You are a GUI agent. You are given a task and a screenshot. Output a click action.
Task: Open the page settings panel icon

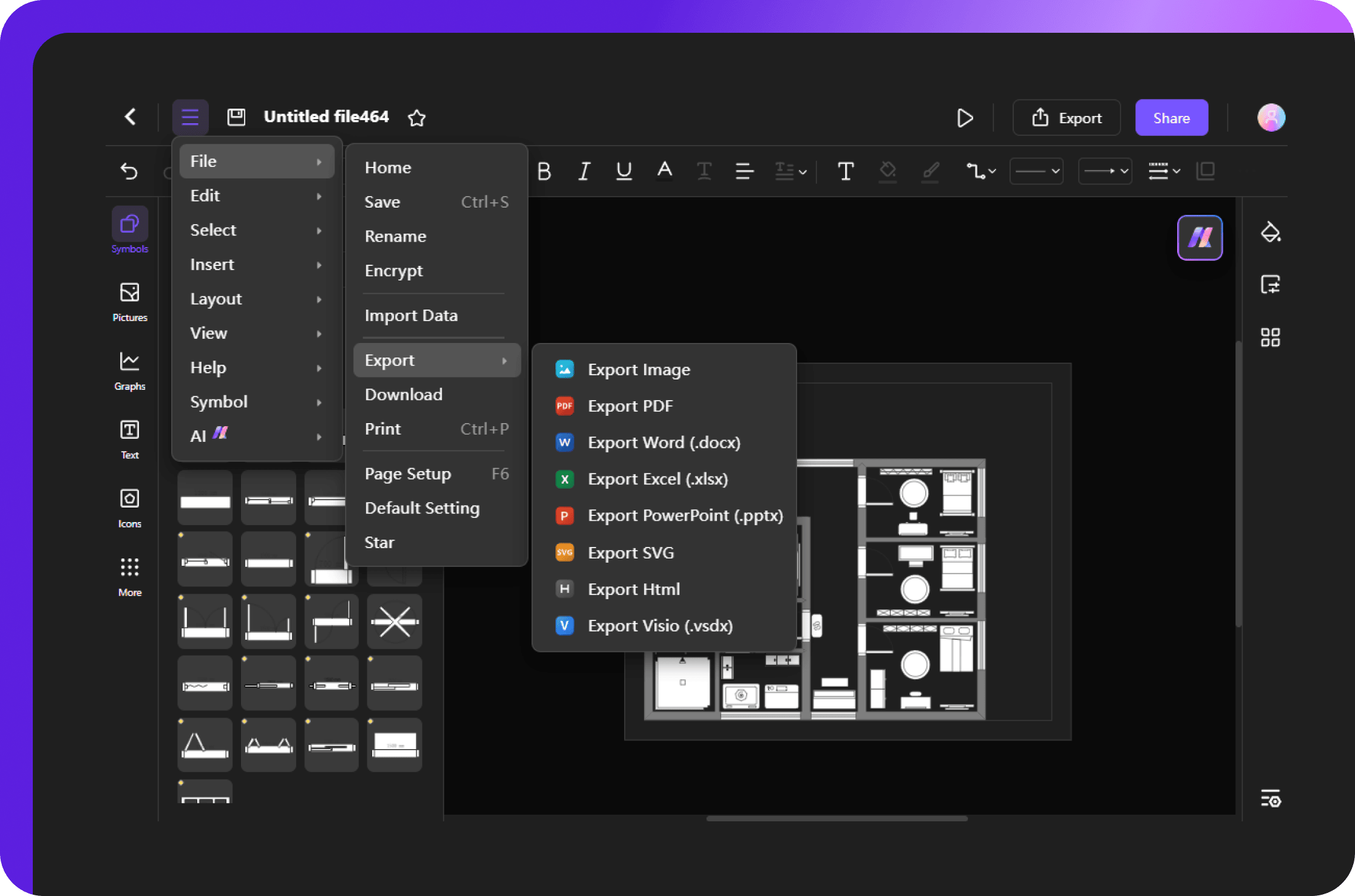[1270, 285]
